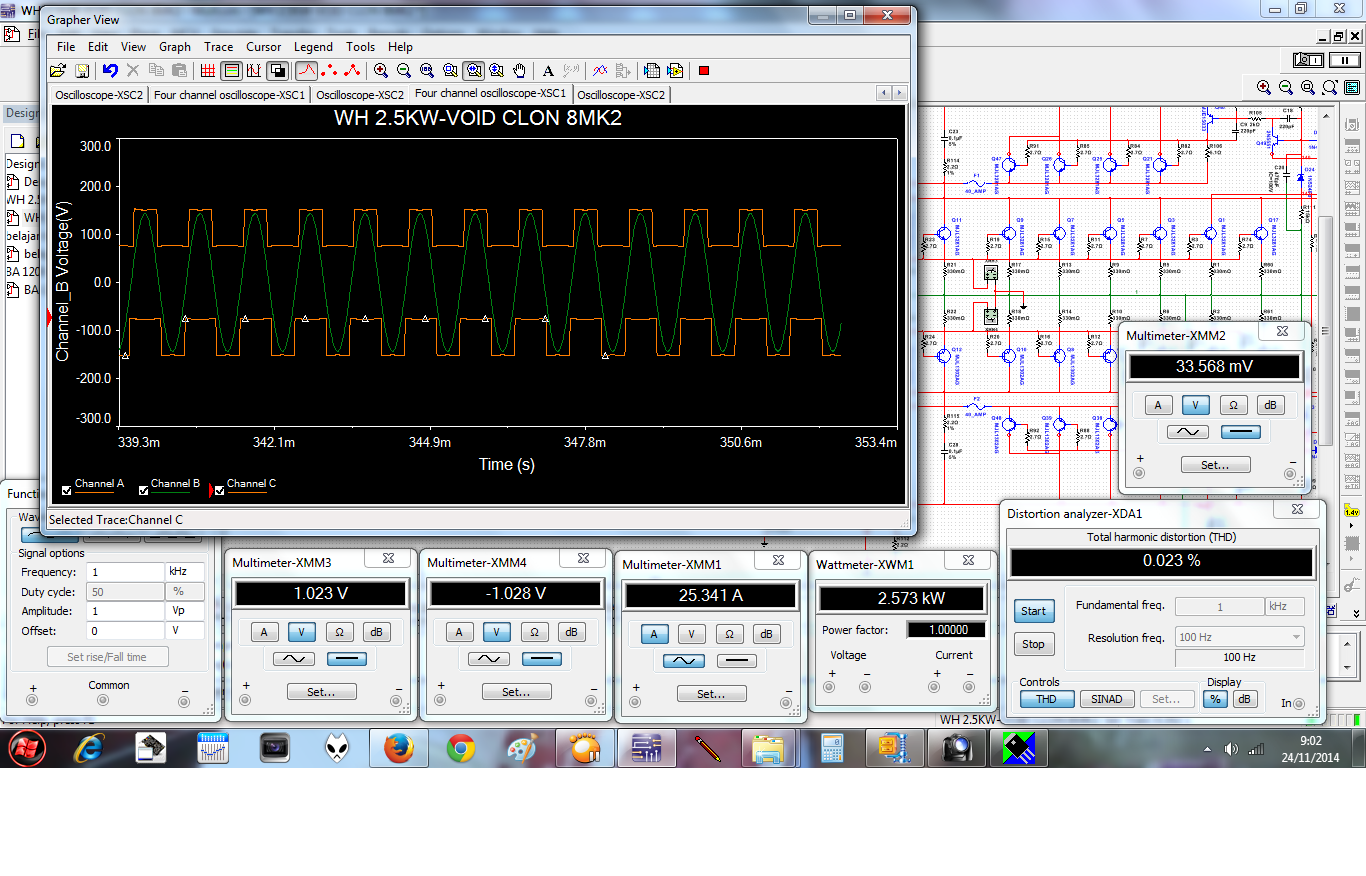Select the show symbols only icon
Image resolution: width=1366 pixels, height=876 pixels.
[x=329, y=70]
